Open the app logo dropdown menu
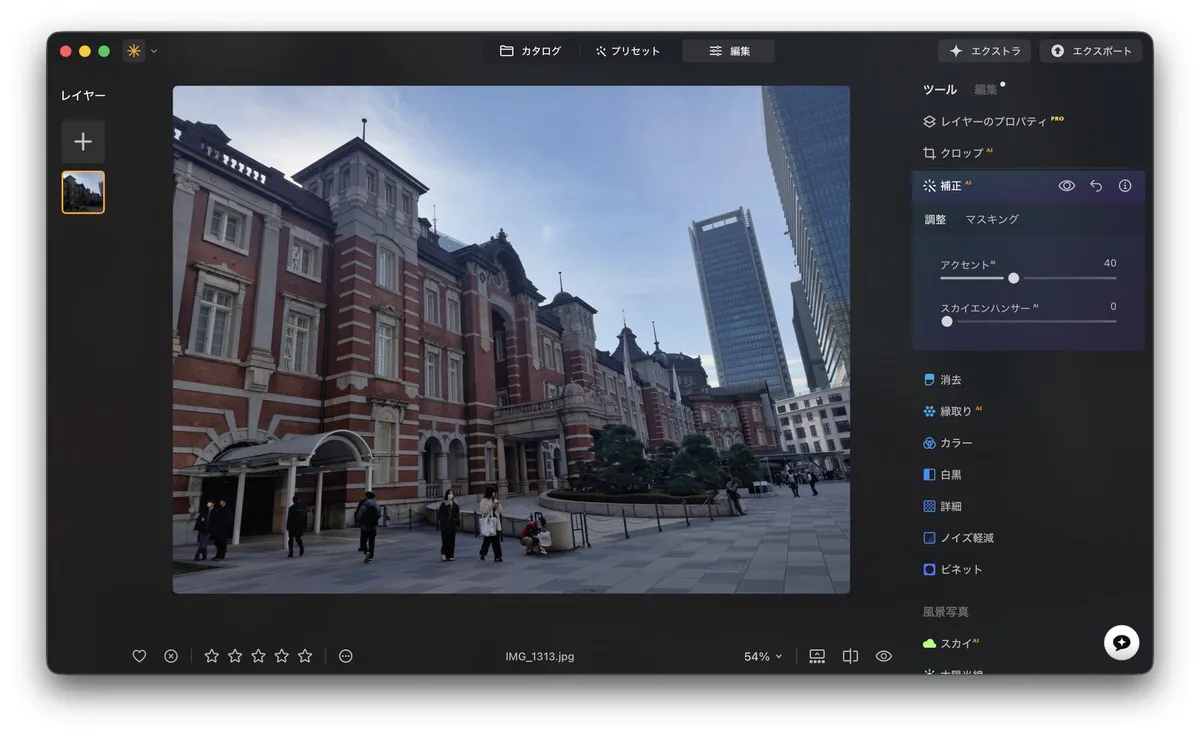 pyautogui.click(x=140, y=51)
